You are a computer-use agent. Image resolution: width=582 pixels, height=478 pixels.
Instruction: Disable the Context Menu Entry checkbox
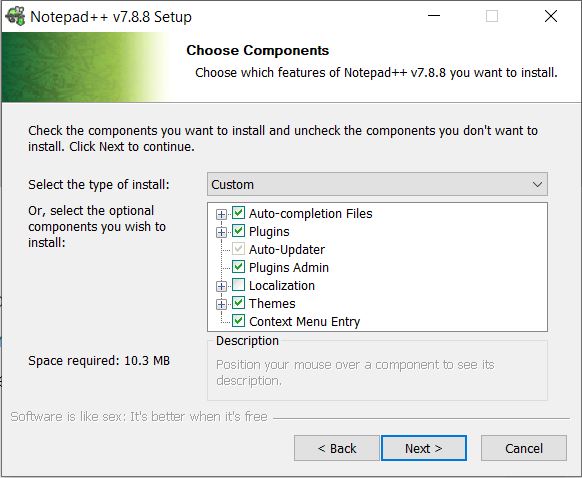pyautogui.click(x=238, y=321)
